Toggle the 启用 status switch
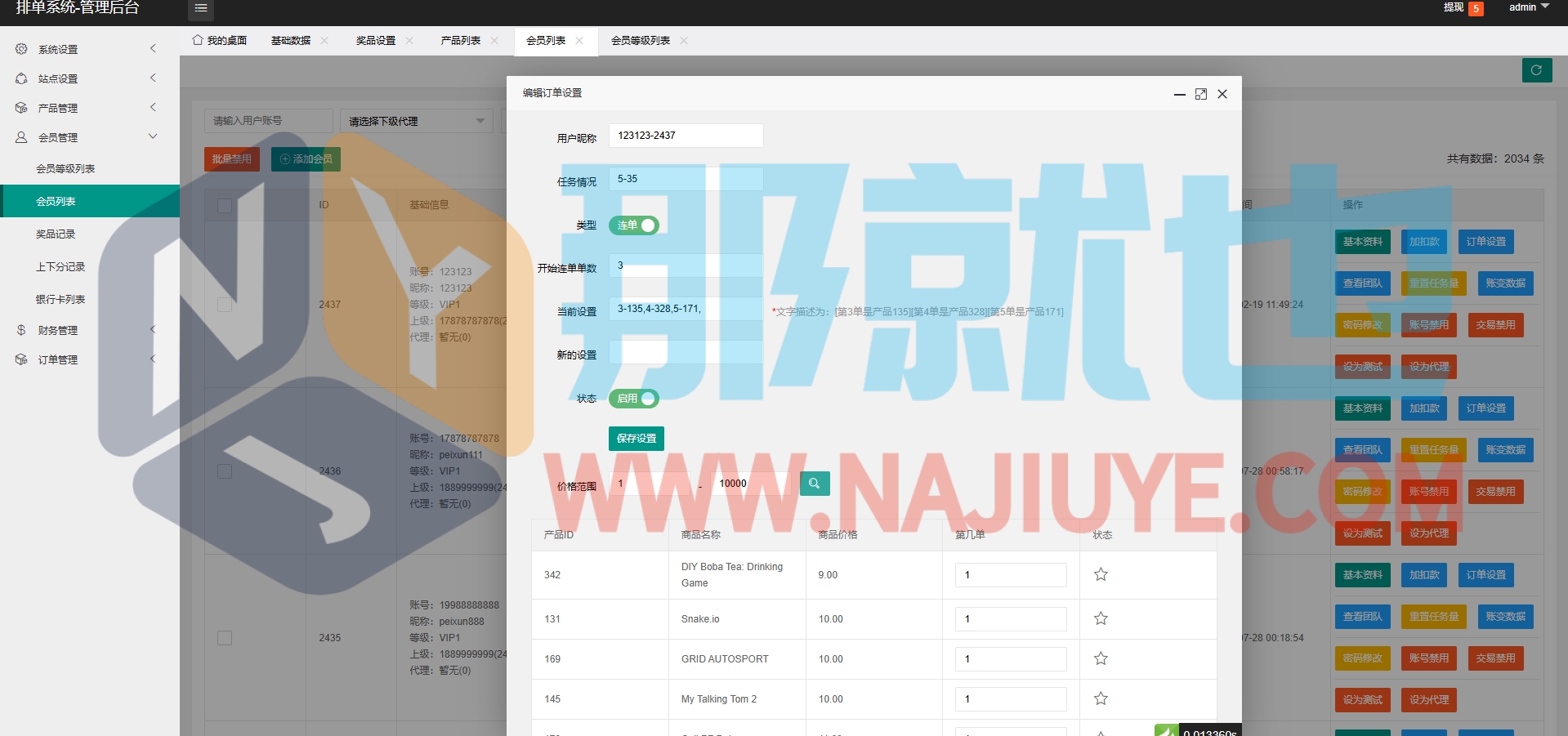1568x736 pixels. point(634,399)
